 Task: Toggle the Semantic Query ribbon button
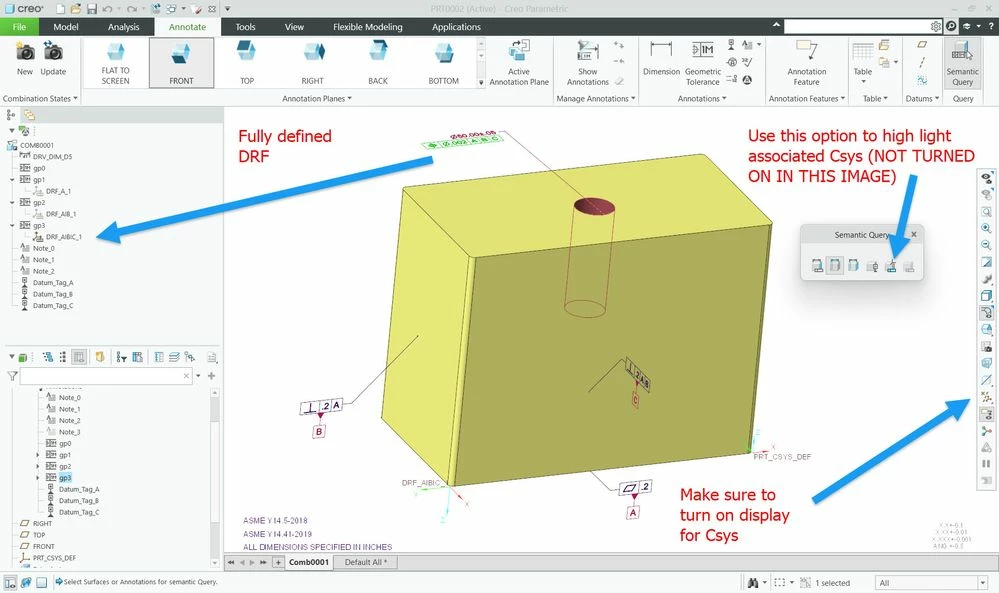click(962, 62)
